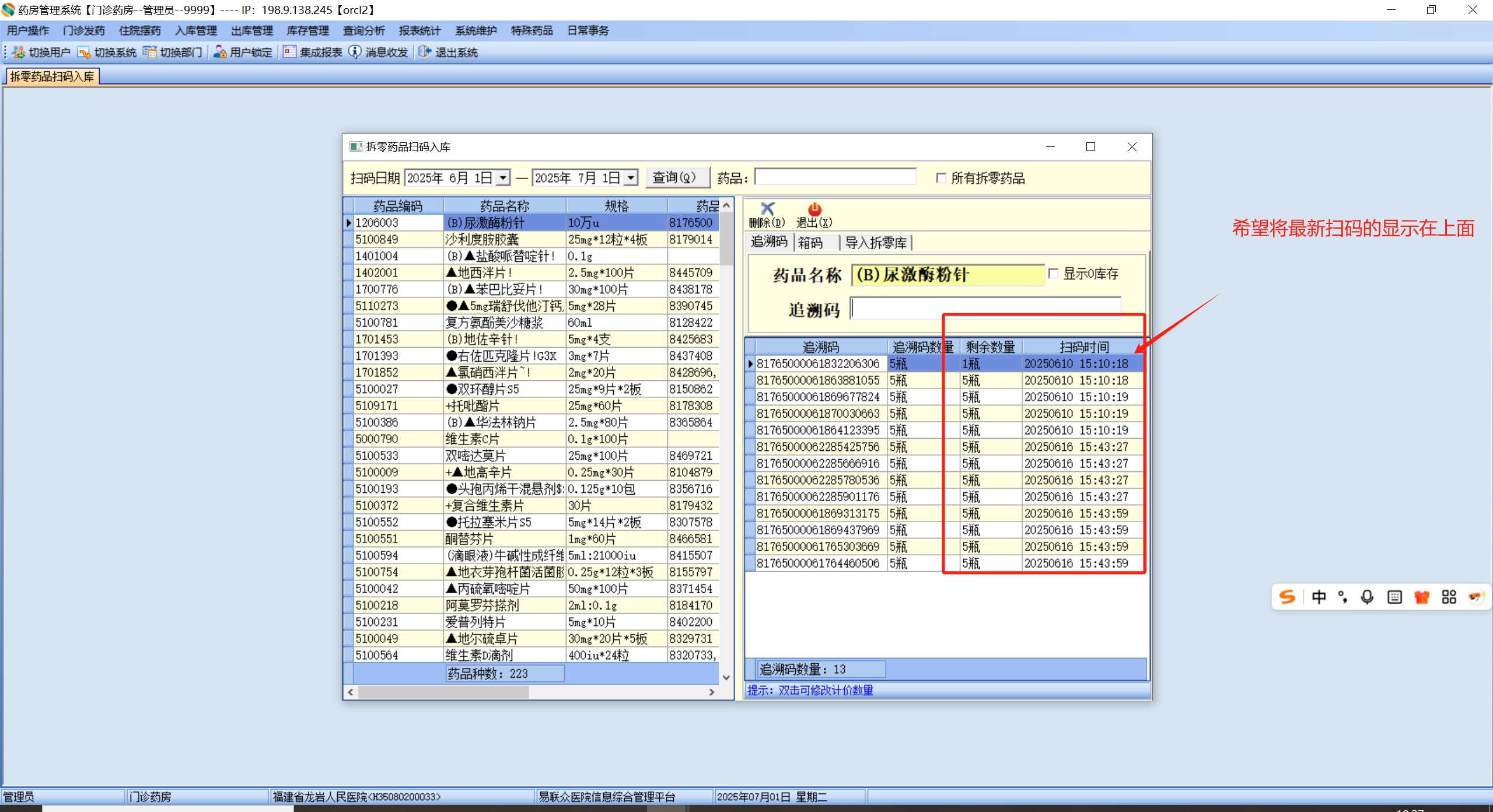The height and width of the screenshot is (812, 1493).
Task: Click the 删除(D) (delete) X icon
Action: click(767, 209)
